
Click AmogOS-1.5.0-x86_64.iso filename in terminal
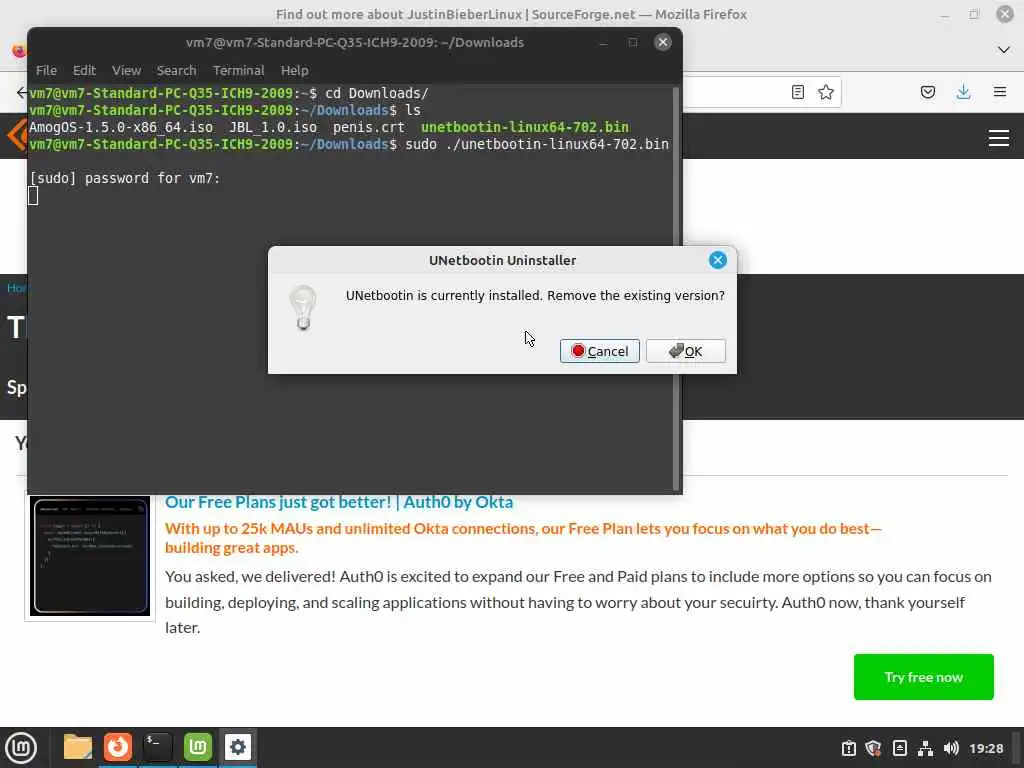[x=121, y=127]
